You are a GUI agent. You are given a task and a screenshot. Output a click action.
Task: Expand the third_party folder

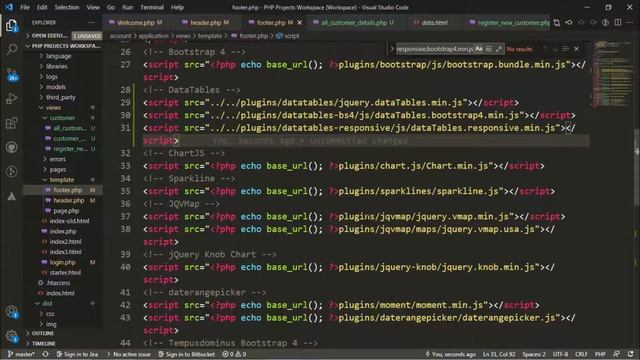(60, 97)
